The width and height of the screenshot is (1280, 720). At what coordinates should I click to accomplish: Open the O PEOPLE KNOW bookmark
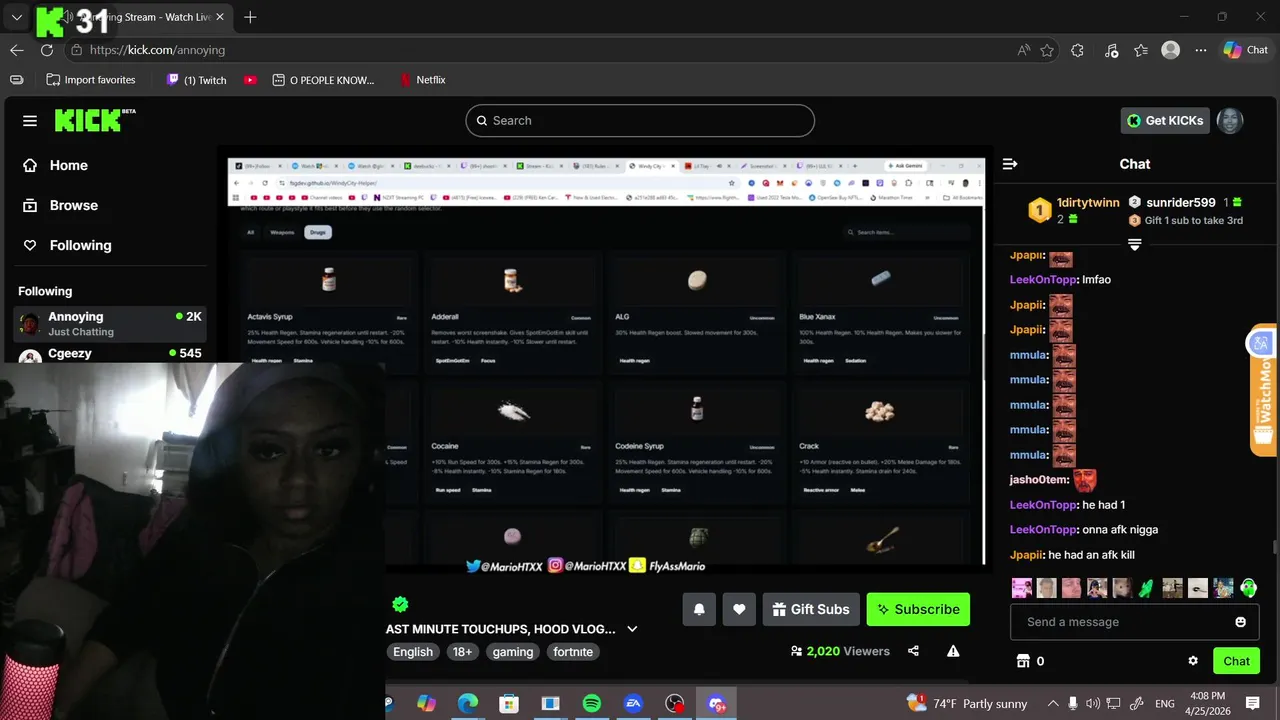(324, 80)
